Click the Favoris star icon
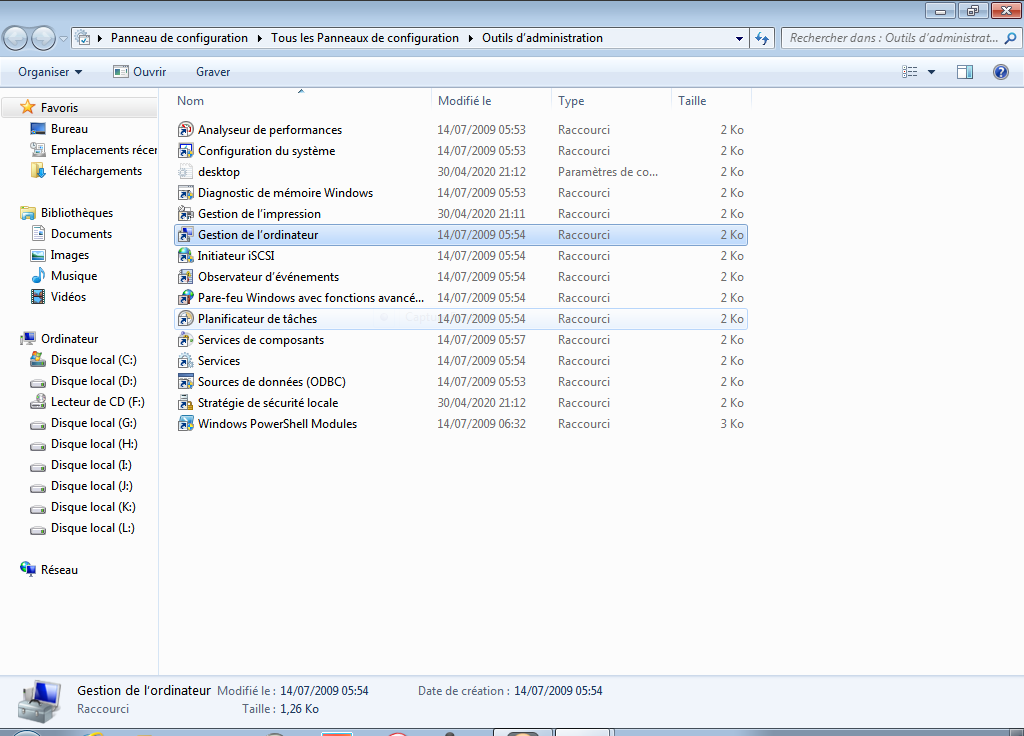 point(27,107)
